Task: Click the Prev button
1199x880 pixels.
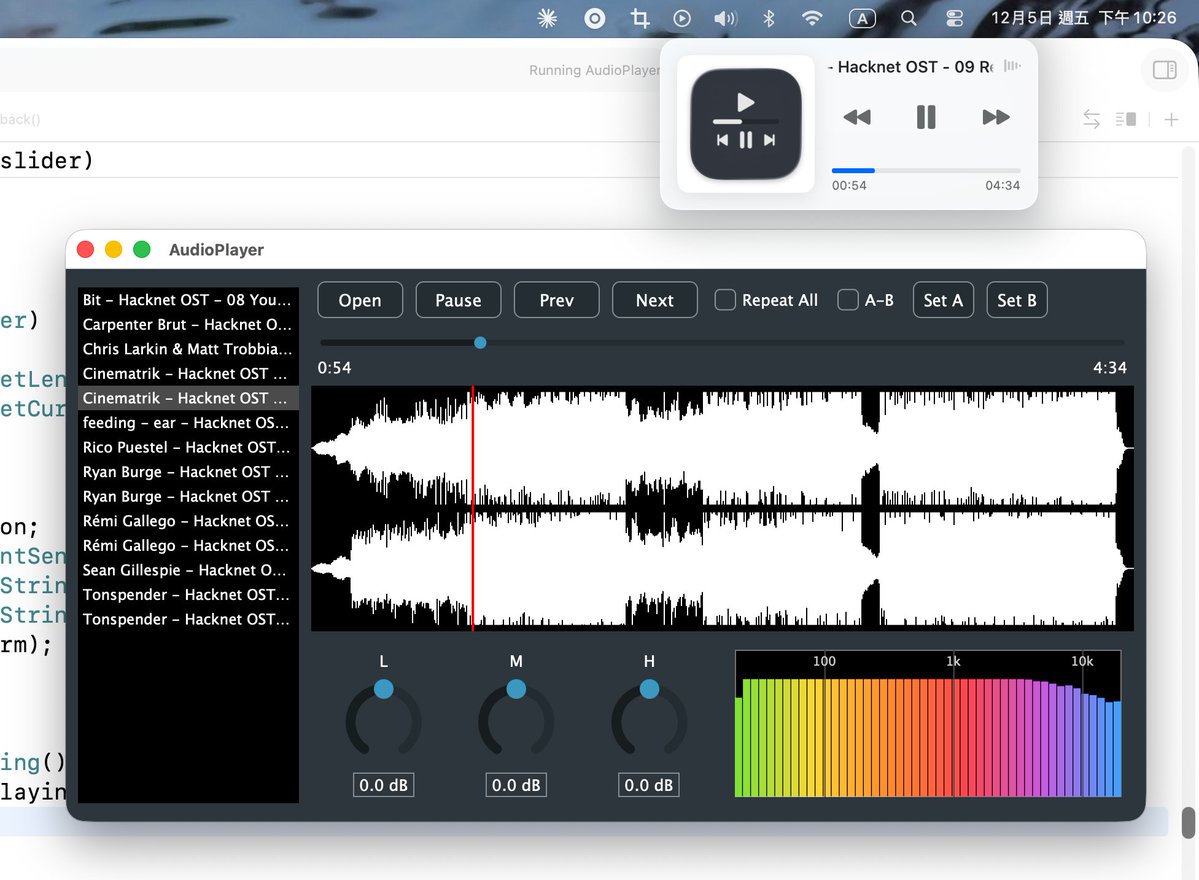Action: (557, 300)
